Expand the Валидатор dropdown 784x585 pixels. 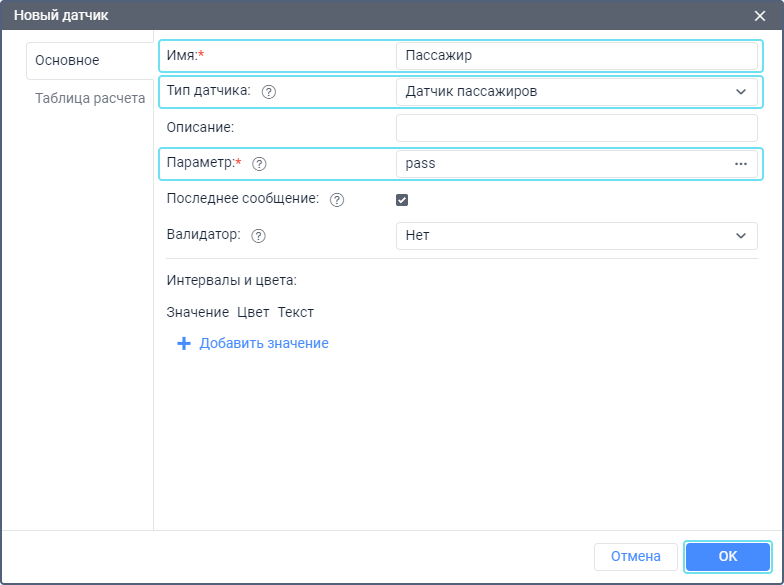click(576, 236)
